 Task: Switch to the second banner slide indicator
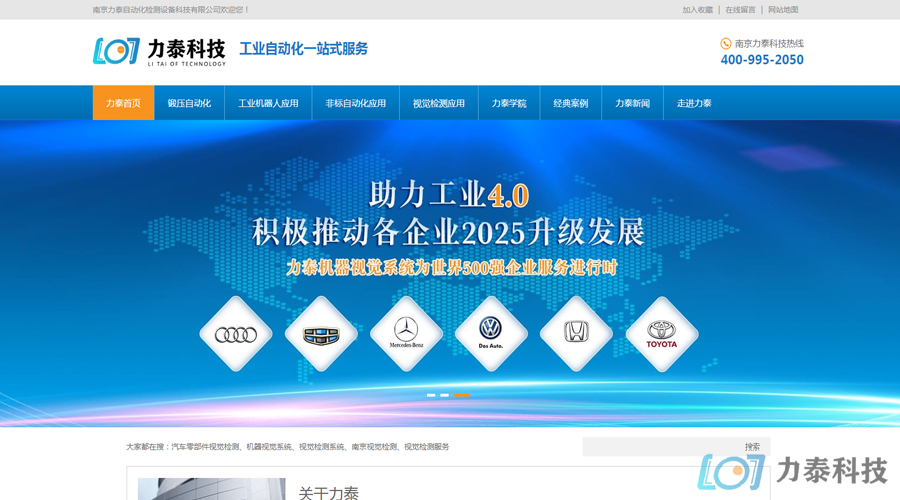(x=445, y=395)
